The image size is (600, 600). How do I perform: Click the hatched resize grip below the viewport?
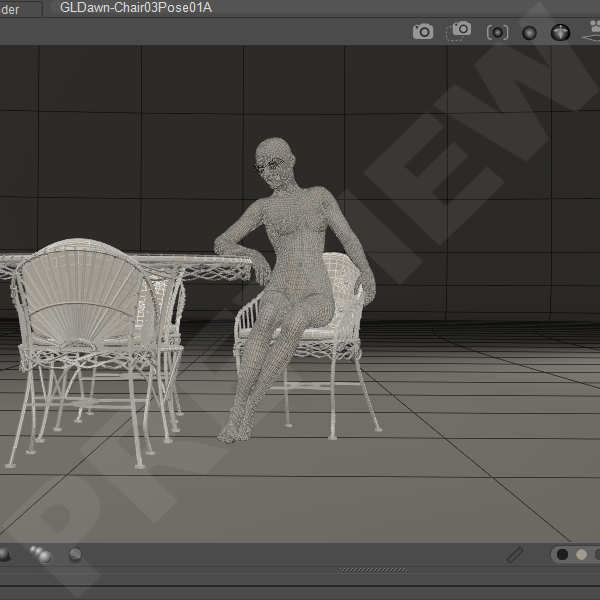[372, 571]
